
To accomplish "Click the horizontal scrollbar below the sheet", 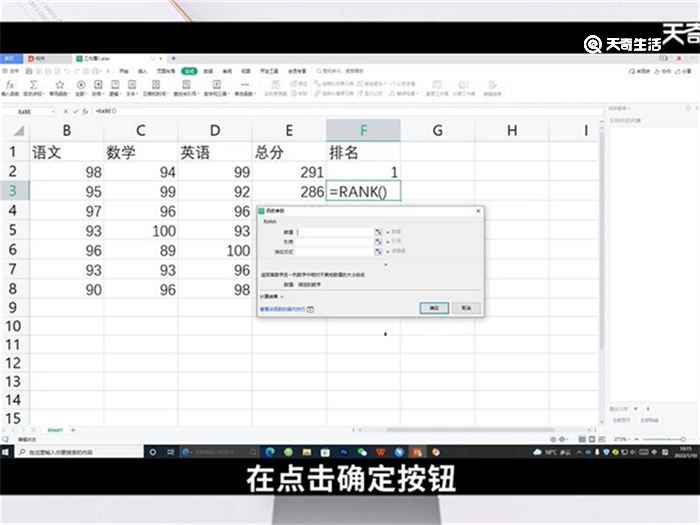I will click(469, 430).
